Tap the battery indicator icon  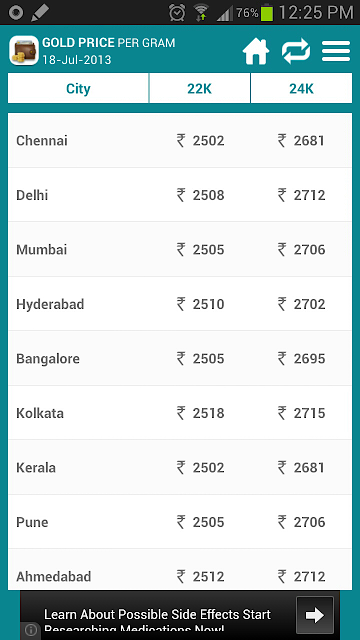tap(267, 12)
